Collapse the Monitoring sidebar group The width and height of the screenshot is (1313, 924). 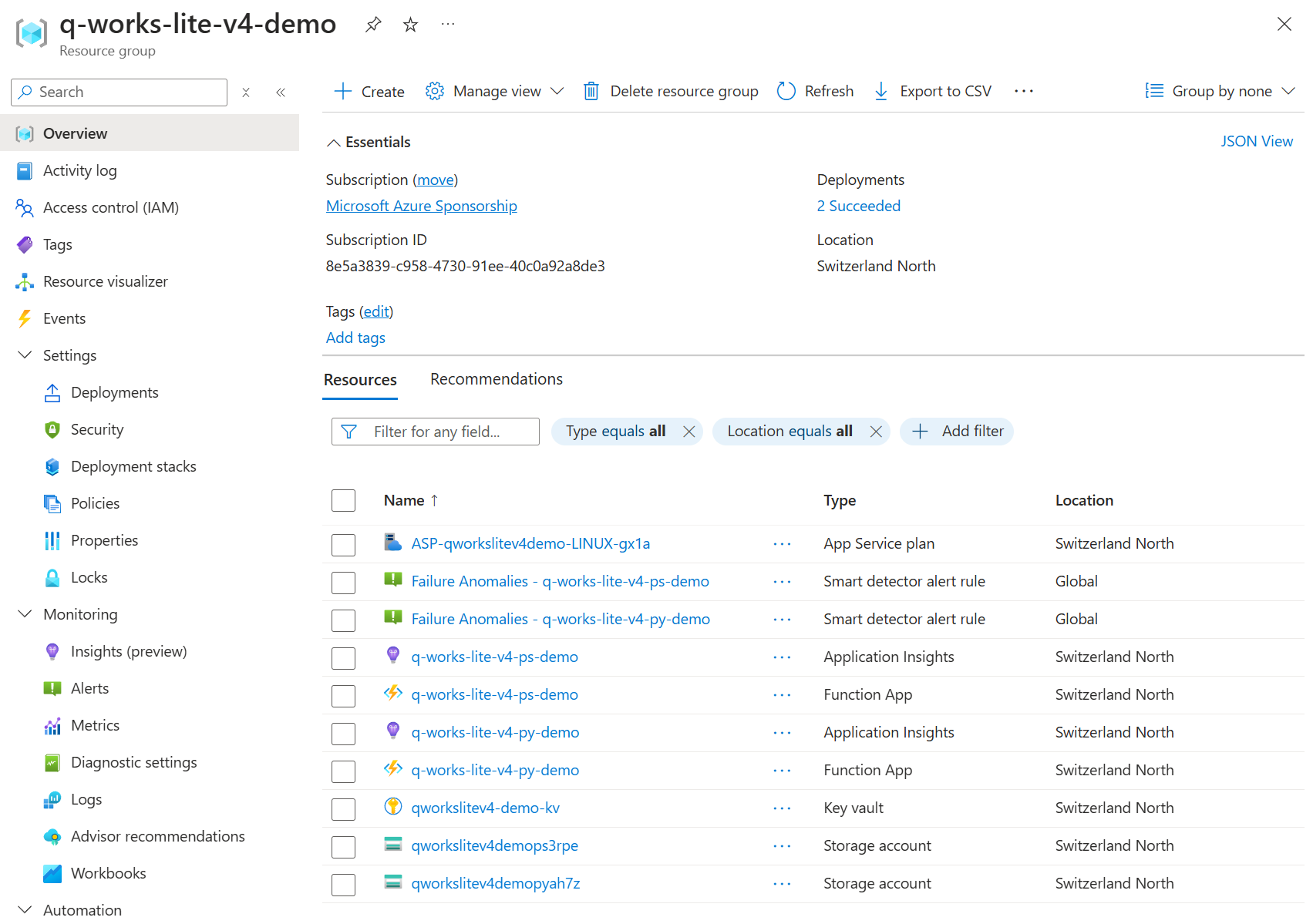pyautogui.click(x=25, y=614)
